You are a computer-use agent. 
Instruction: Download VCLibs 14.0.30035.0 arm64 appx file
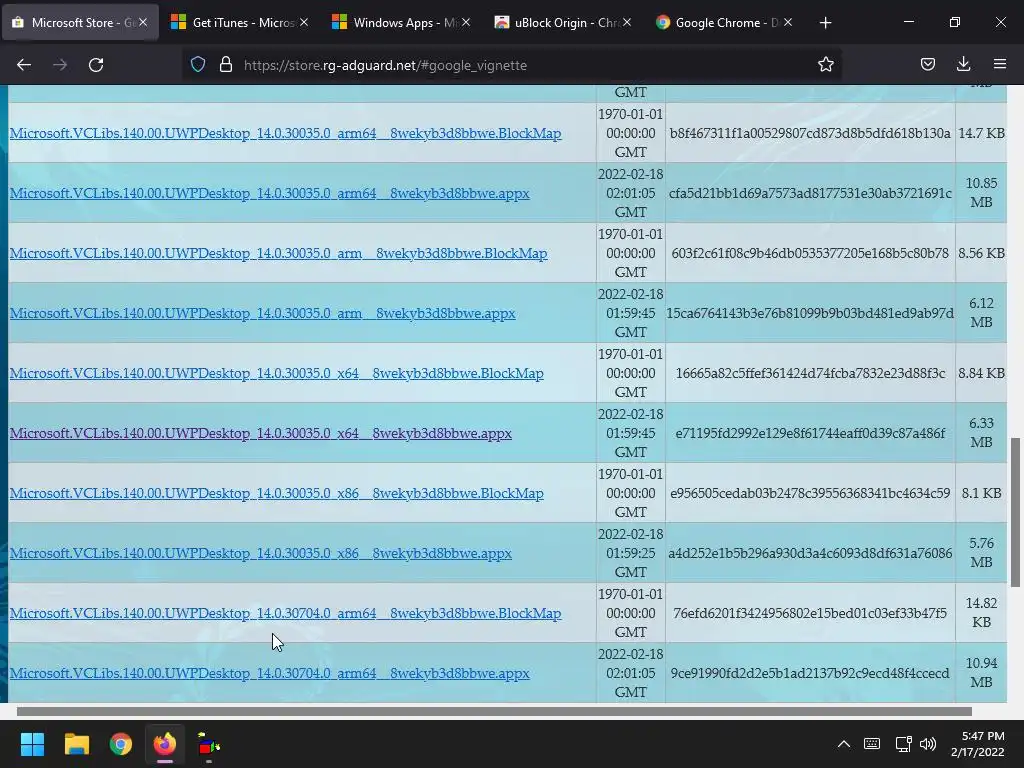point(270,193)
